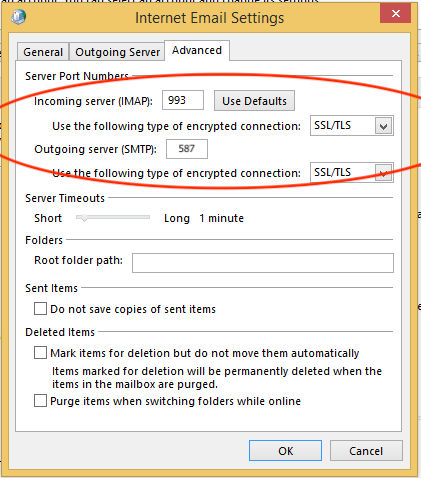Click the Root folder path text box

(263, 263)
